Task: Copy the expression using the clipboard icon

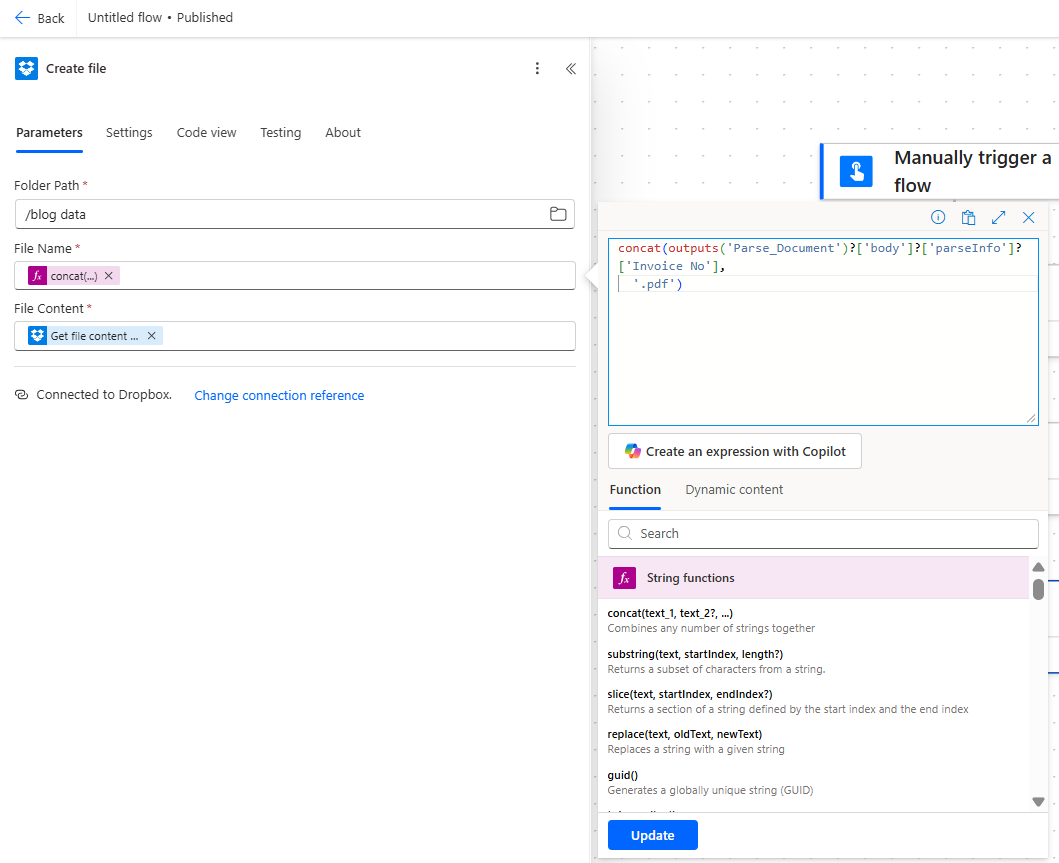Action: click(x=968, y=217)
